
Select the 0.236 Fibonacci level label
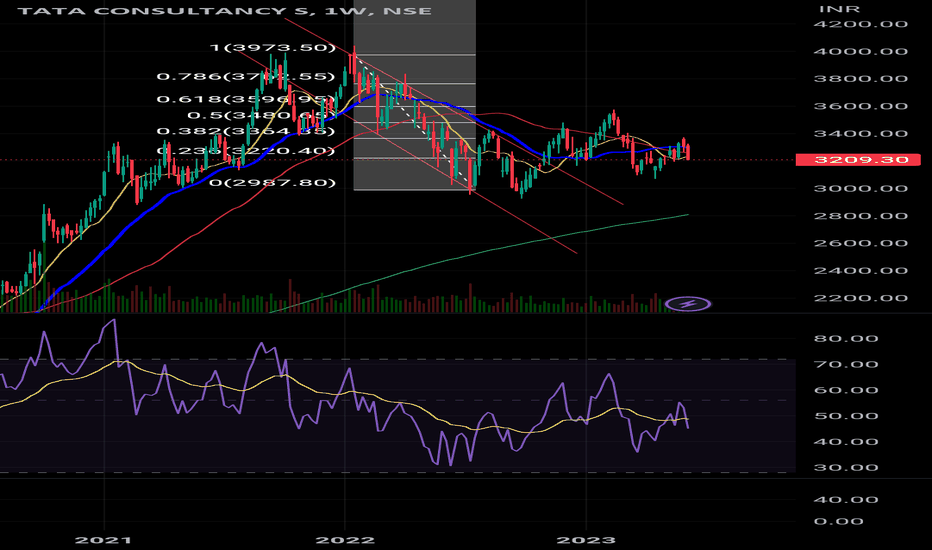point(245,150)
